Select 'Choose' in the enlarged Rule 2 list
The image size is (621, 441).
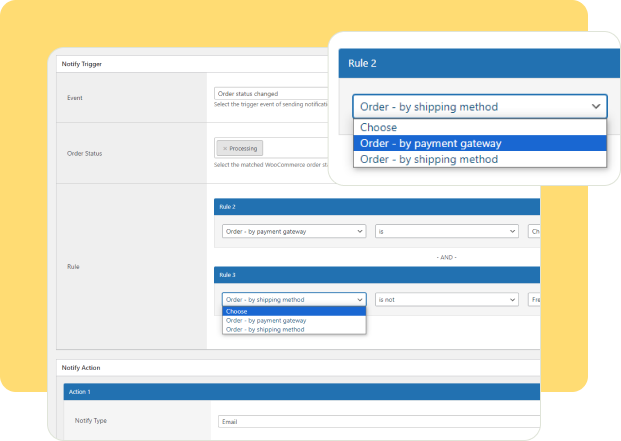click(480, 127)
